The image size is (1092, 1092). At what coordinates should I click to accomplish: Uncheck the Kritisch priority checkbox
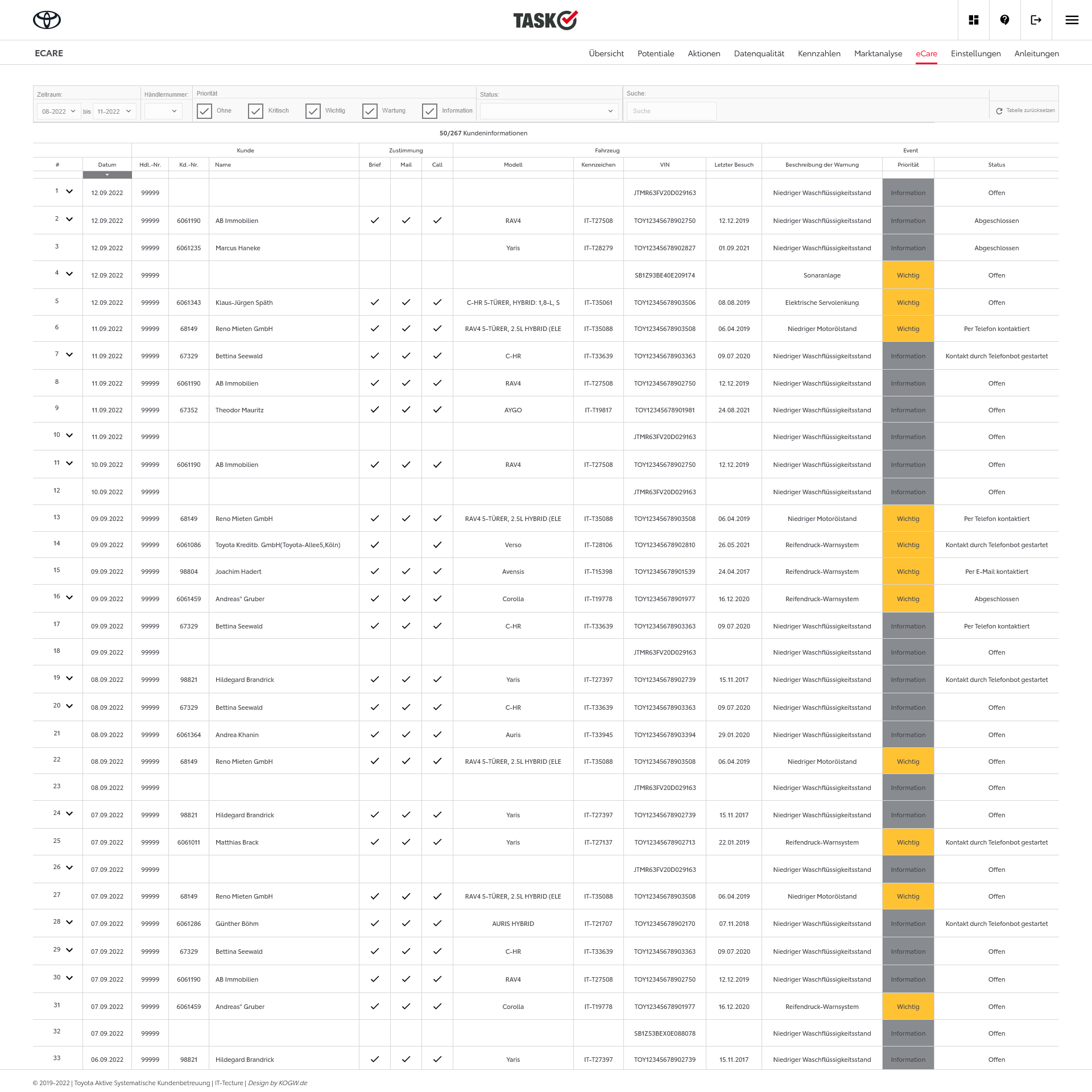(255, 111)
